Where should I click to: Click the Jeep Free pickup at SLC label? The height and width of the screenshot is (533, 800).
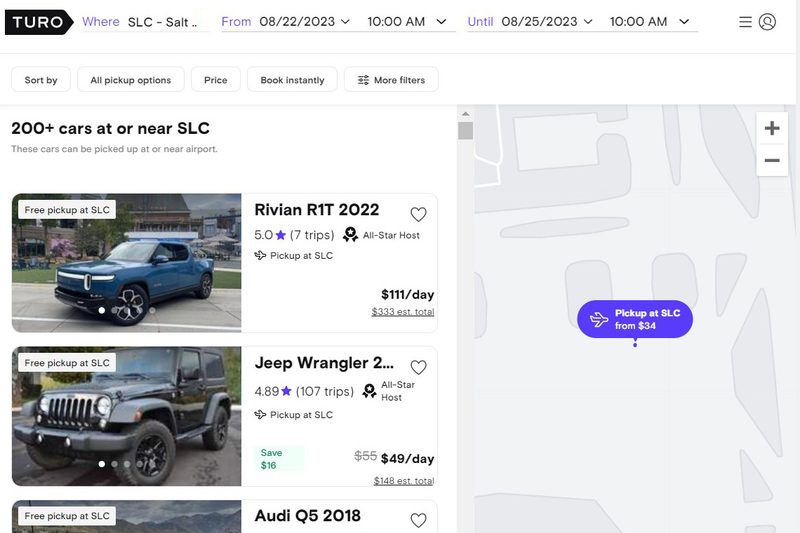67,363
